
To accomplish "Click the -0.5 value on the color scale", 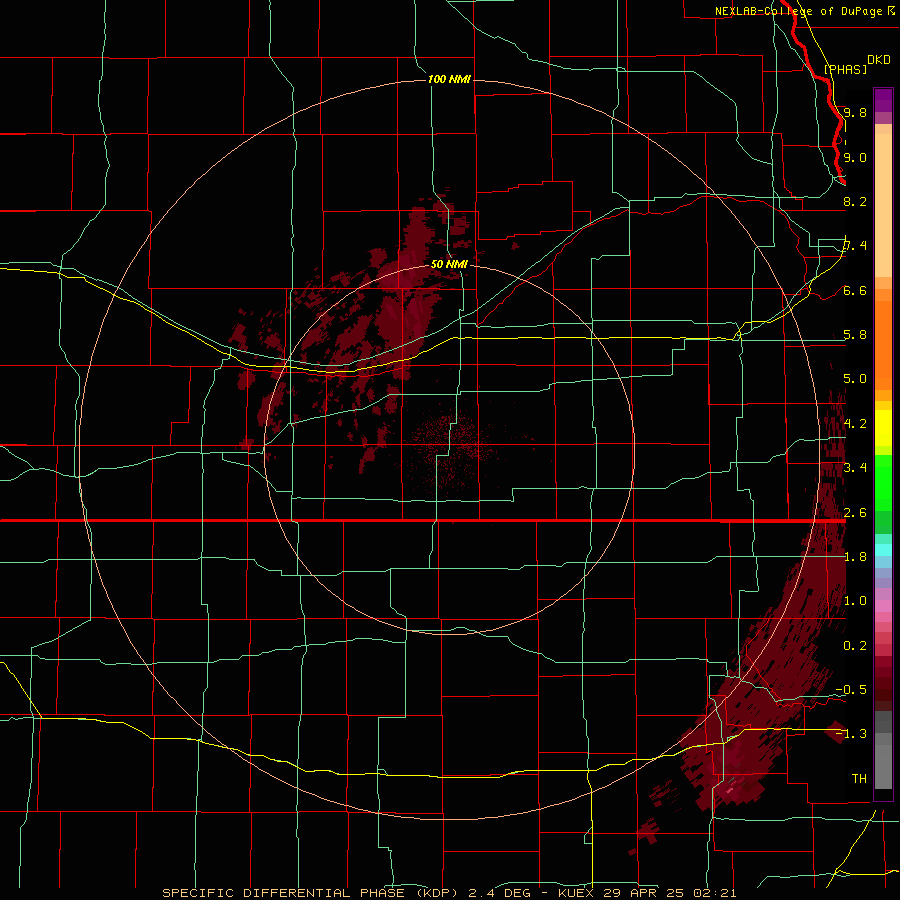I will (x=851, y=689).
